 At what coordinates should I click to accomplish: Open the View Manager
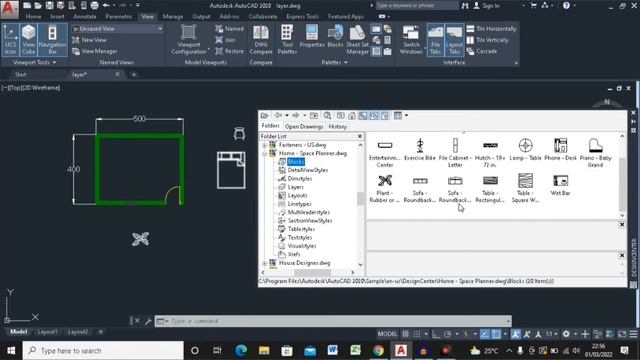[95, 51]
